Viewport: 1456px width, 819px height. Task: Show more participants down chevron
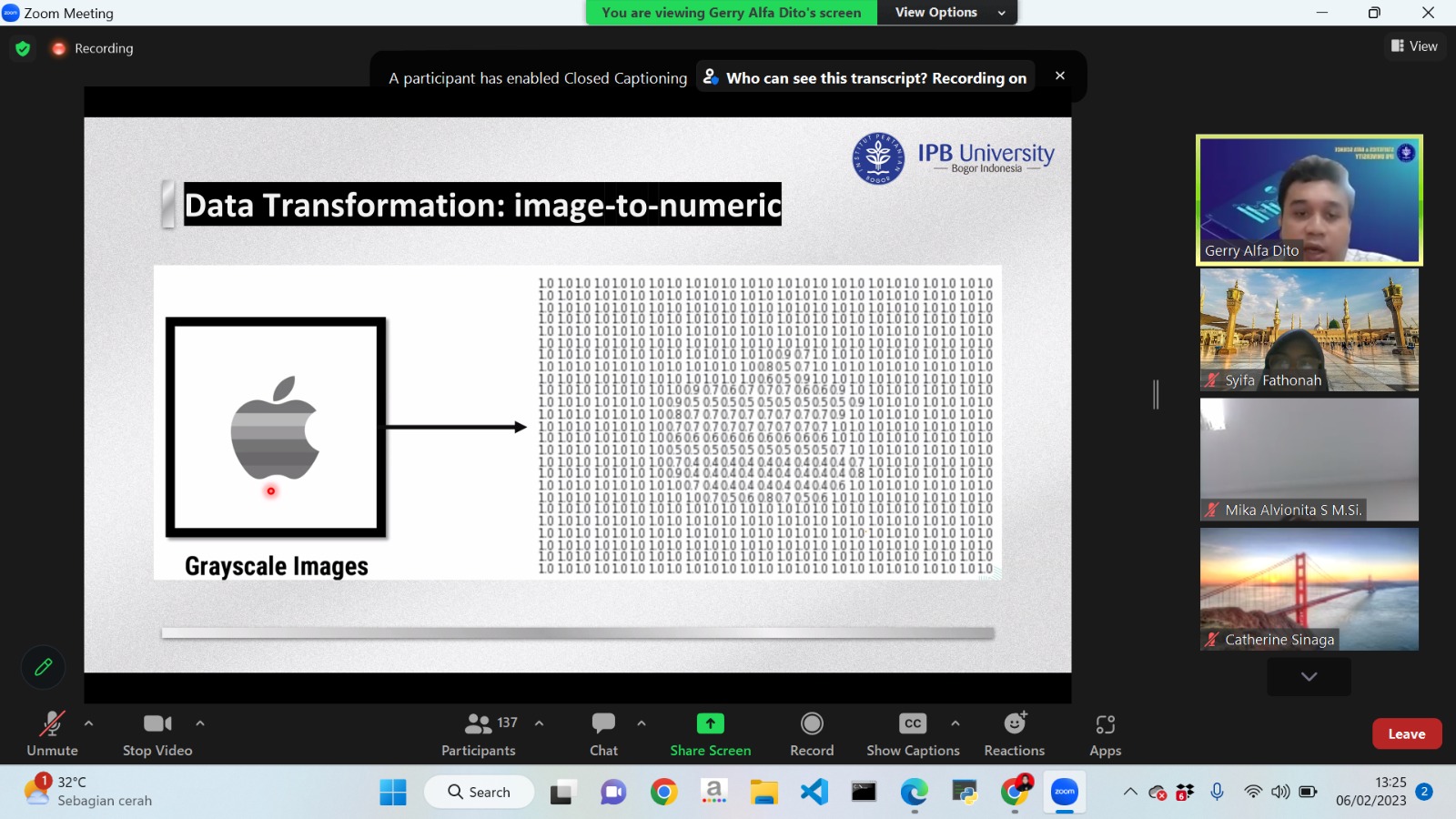click(x=1309, y=676)
